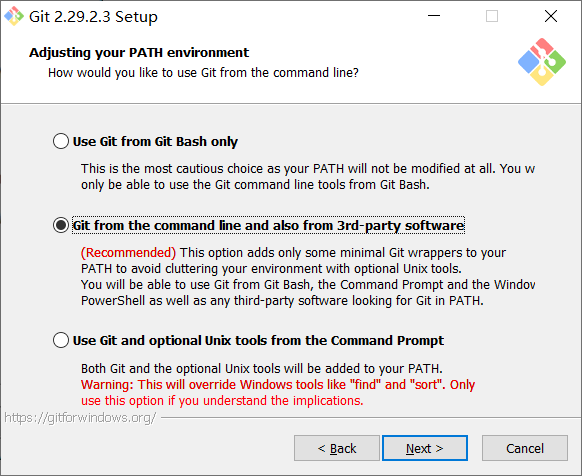Viewport: 582px width, 476px height.
Task: Click the 'Adjusting your PATH environment' heading
Action: (139, 53)
